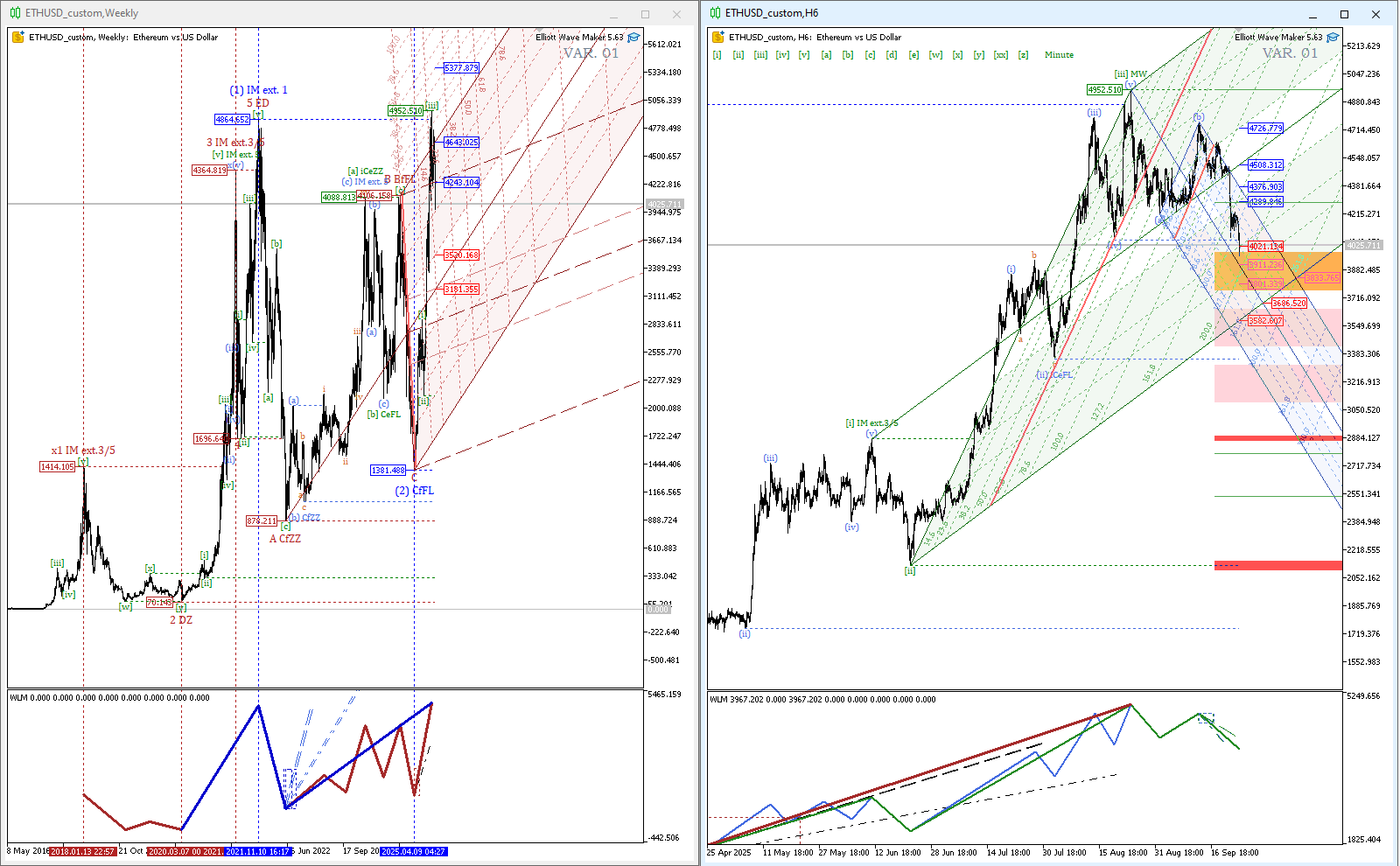Image resolution: width=1400 pixels, height=866 pixels.
Task: Choose the [a] corrective wave label
Action: point(826,55)
